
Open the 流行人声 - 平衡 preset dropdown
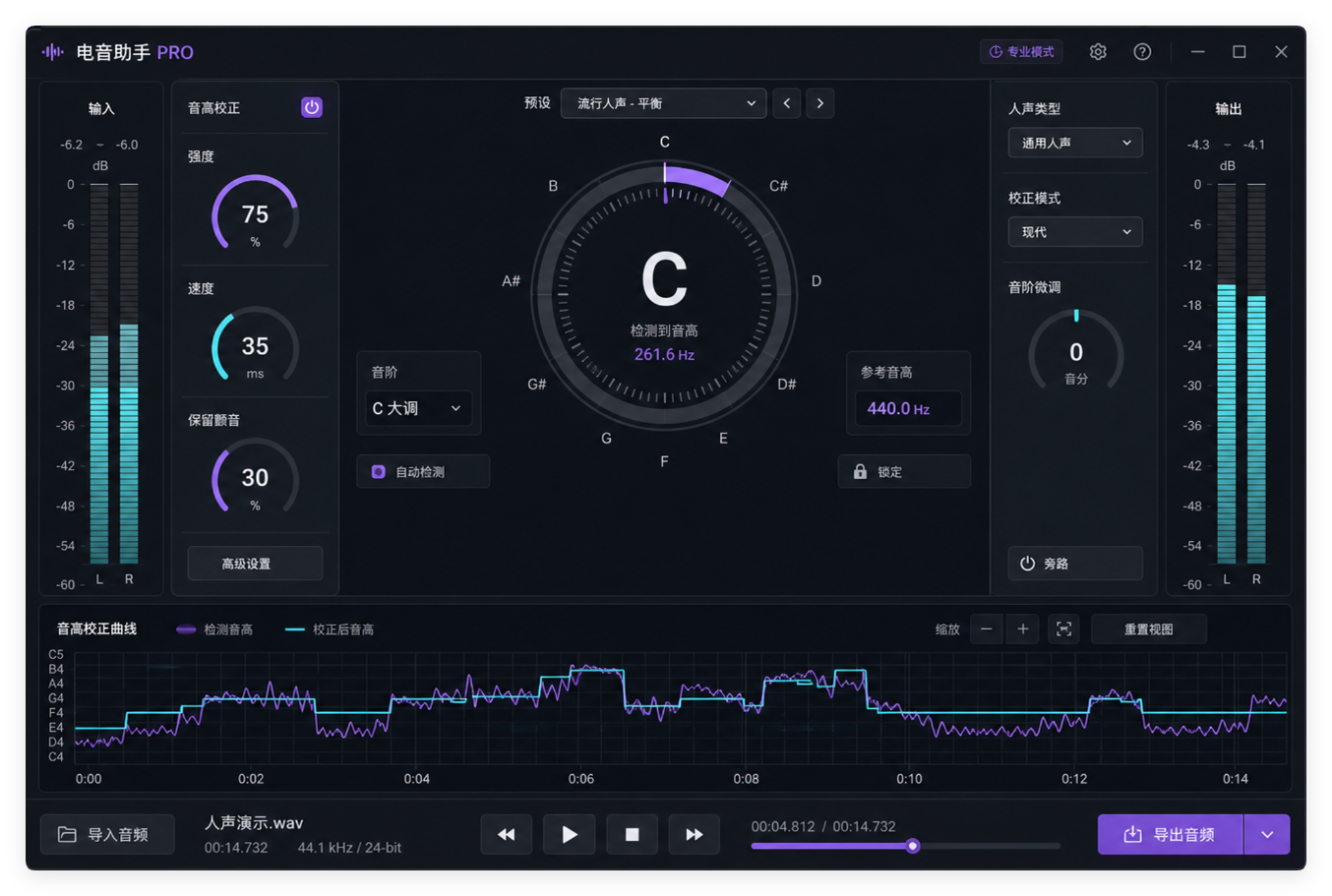(663, 103)
